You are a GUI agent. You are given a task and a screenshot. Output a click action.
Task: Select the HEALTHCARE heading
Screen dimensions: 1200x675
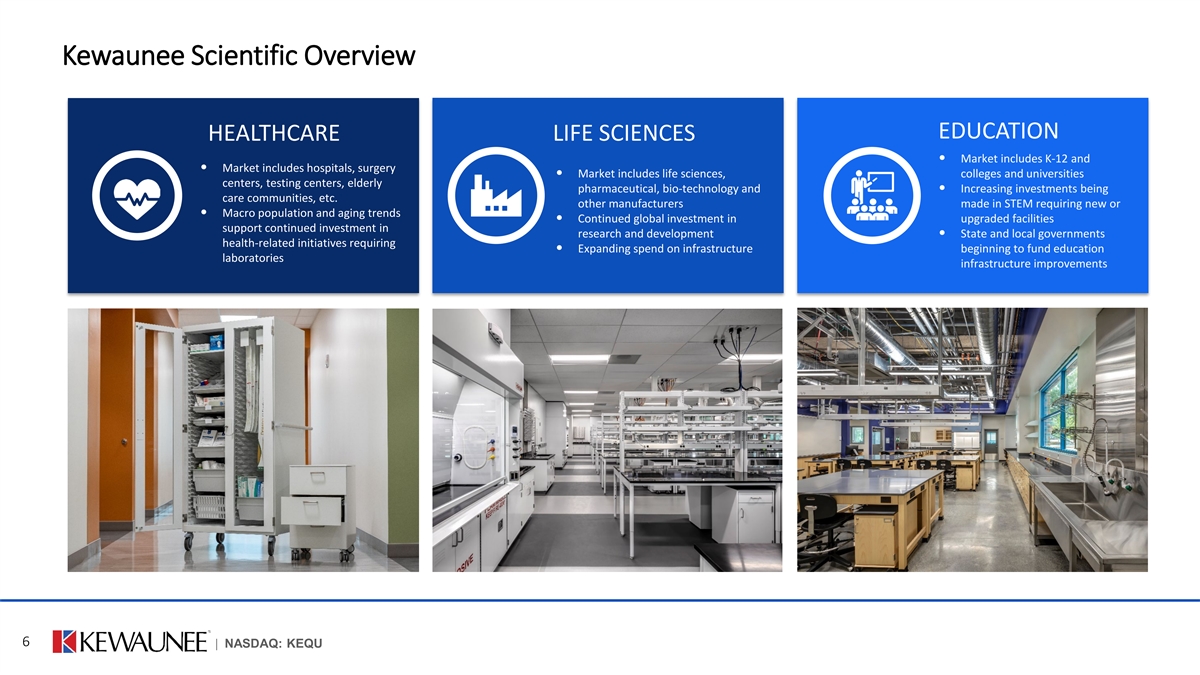click(x=273, y=134)
